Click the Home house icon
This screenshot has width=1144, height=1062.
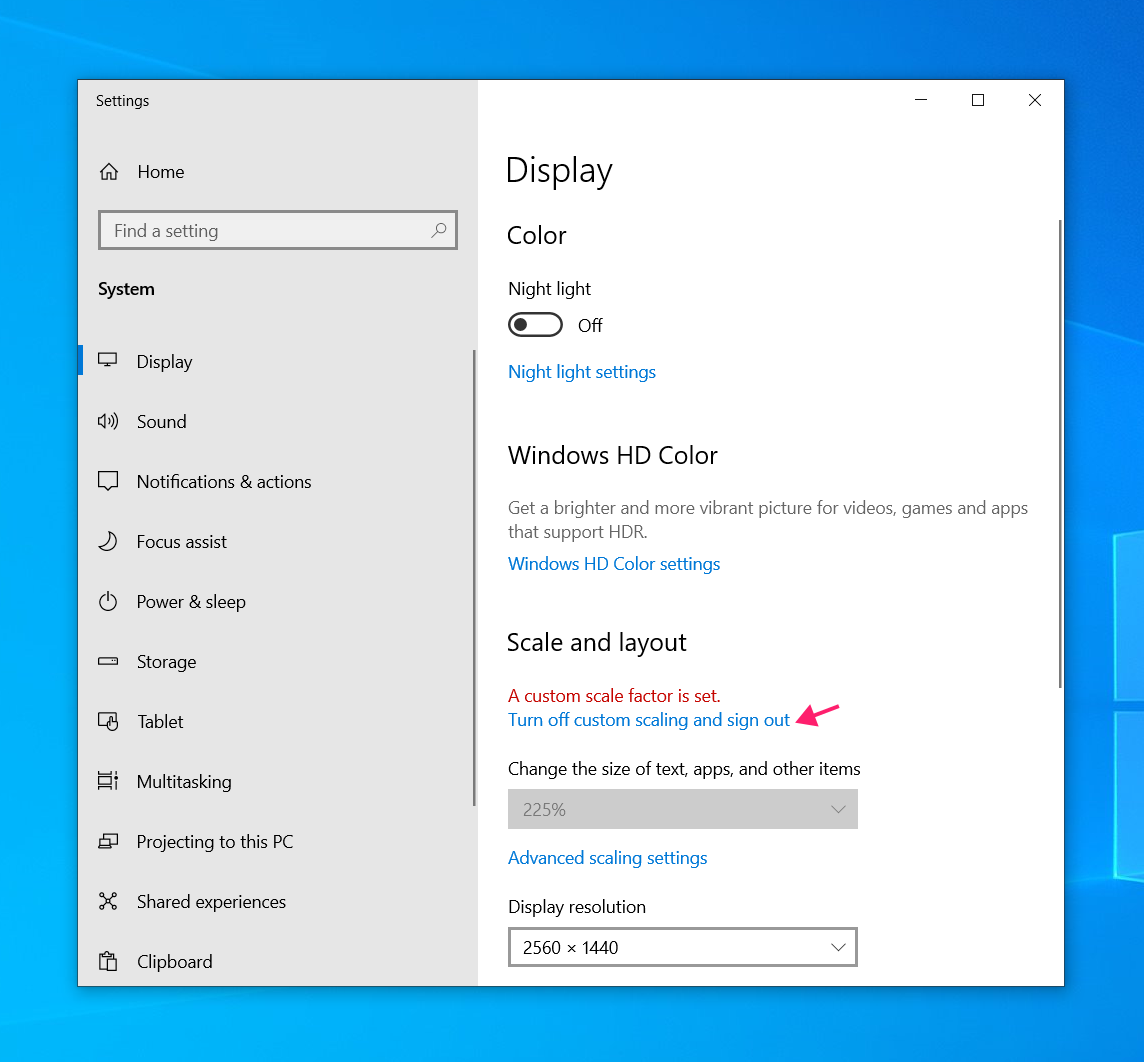coord(109,171)
